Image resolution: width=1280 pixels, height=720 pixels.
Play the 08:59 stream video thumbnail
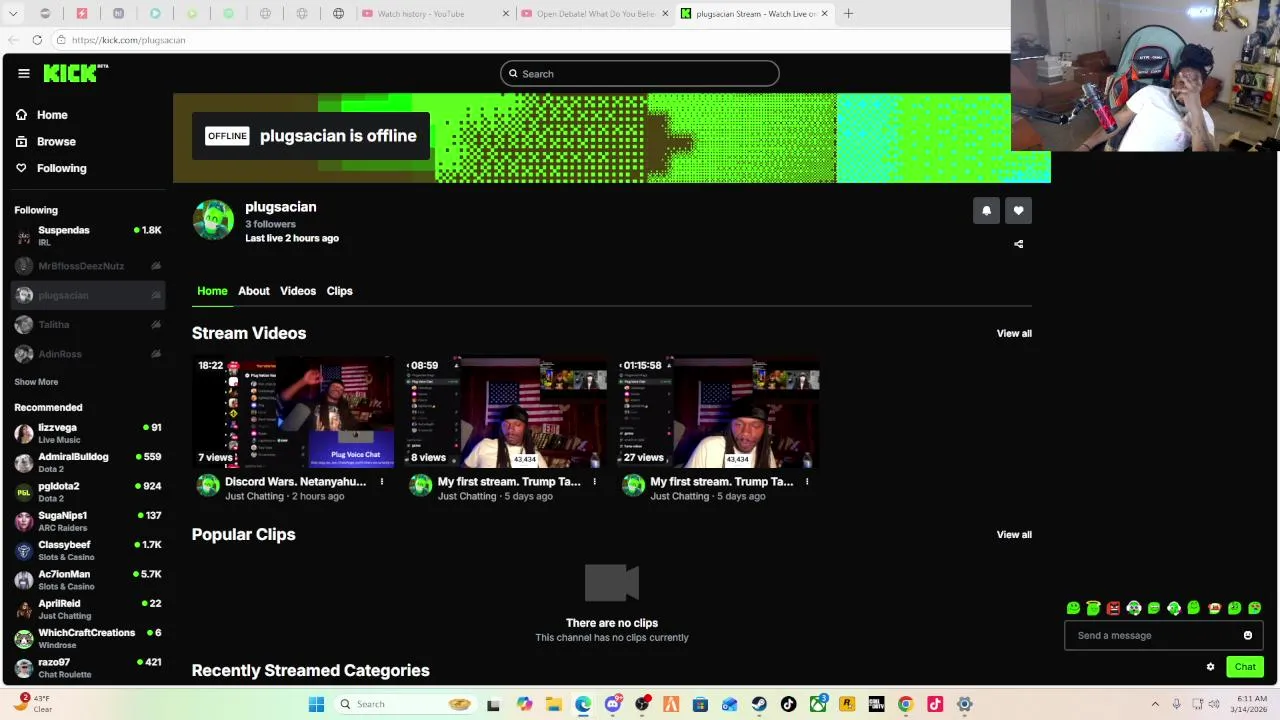(506, 412)
